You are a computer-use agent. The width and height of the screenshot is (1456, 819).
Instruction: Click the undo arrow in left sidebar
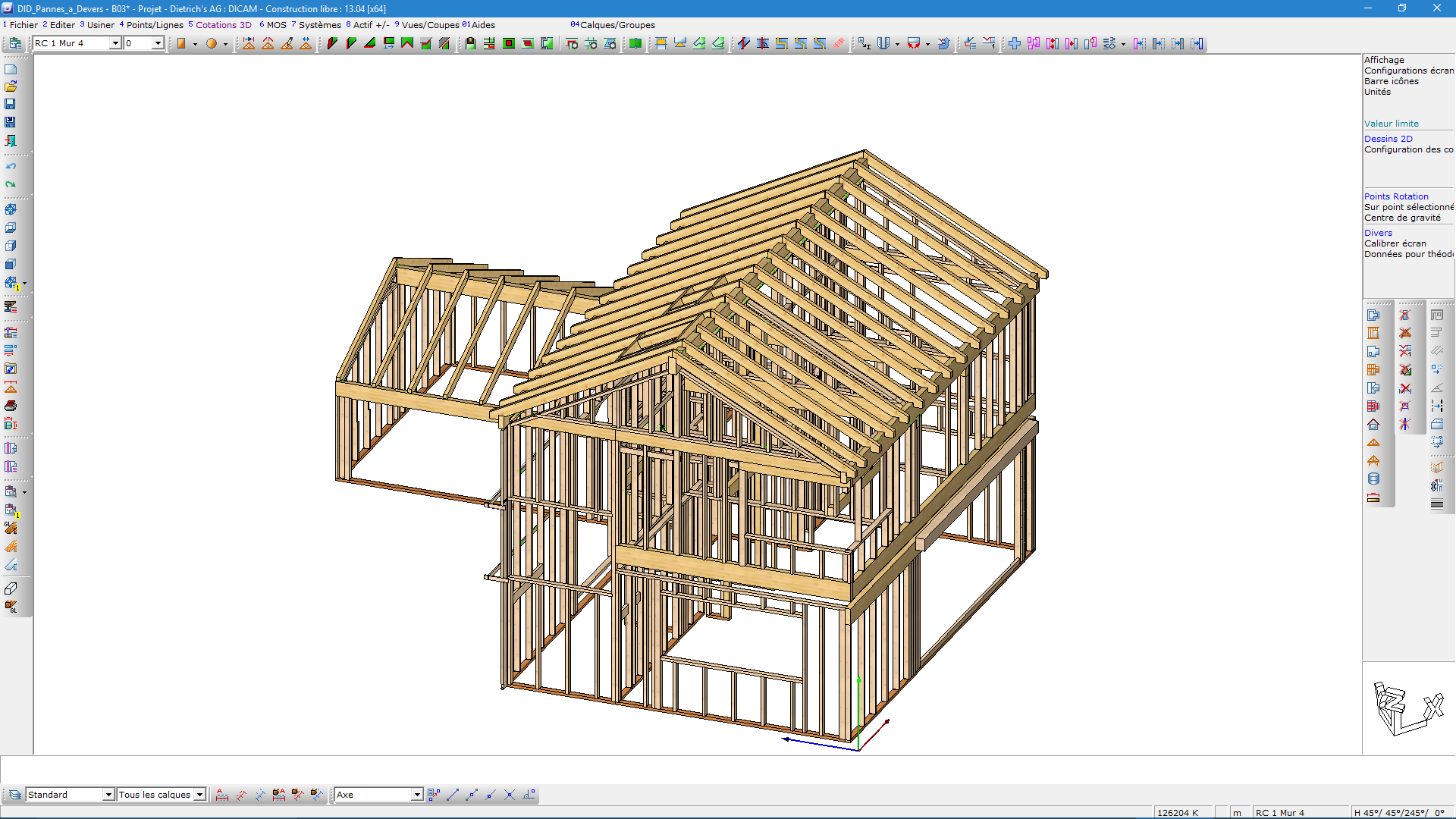click(x=11, y=166)
